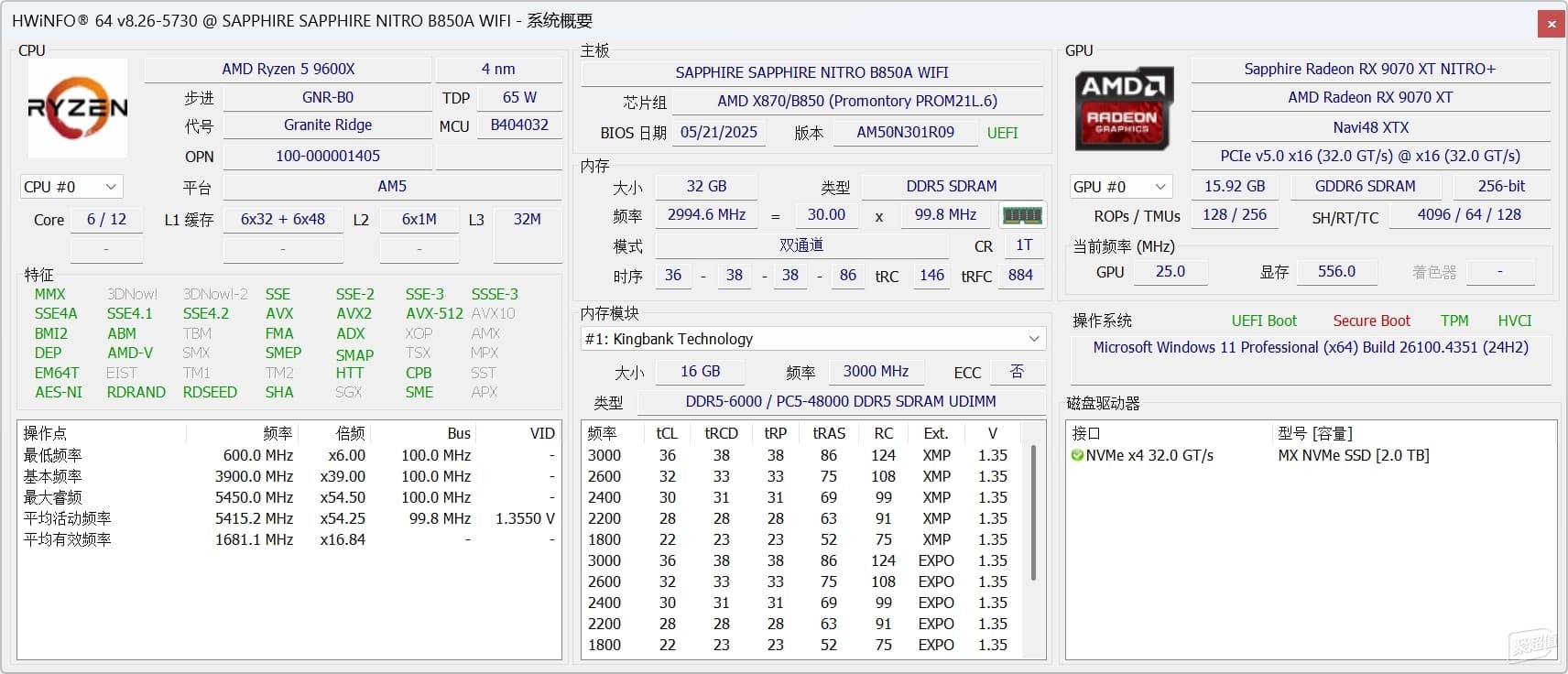Click the L1 cache 6x32 + 6x48 value
1568x674 pixels.
[283, 219]
